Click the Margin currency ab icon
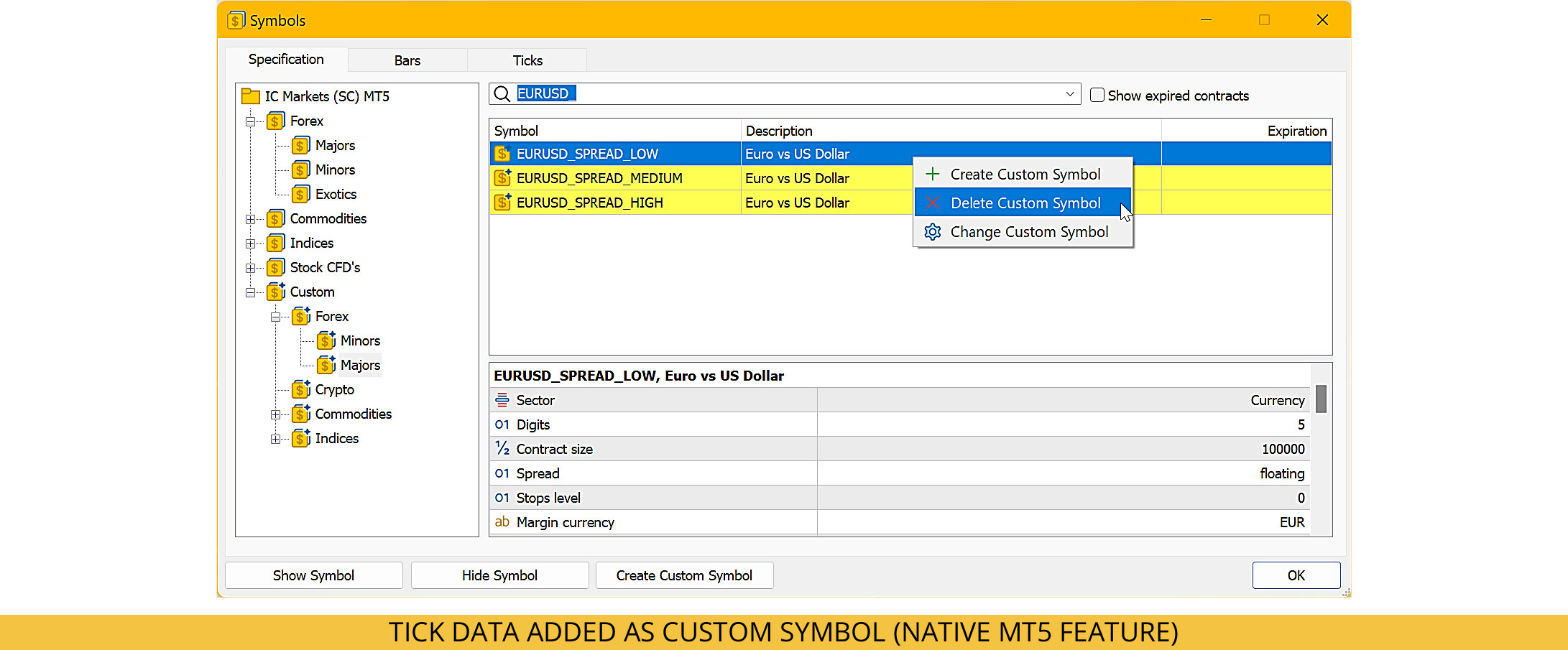1568x650 pixels. coord(502,521)
